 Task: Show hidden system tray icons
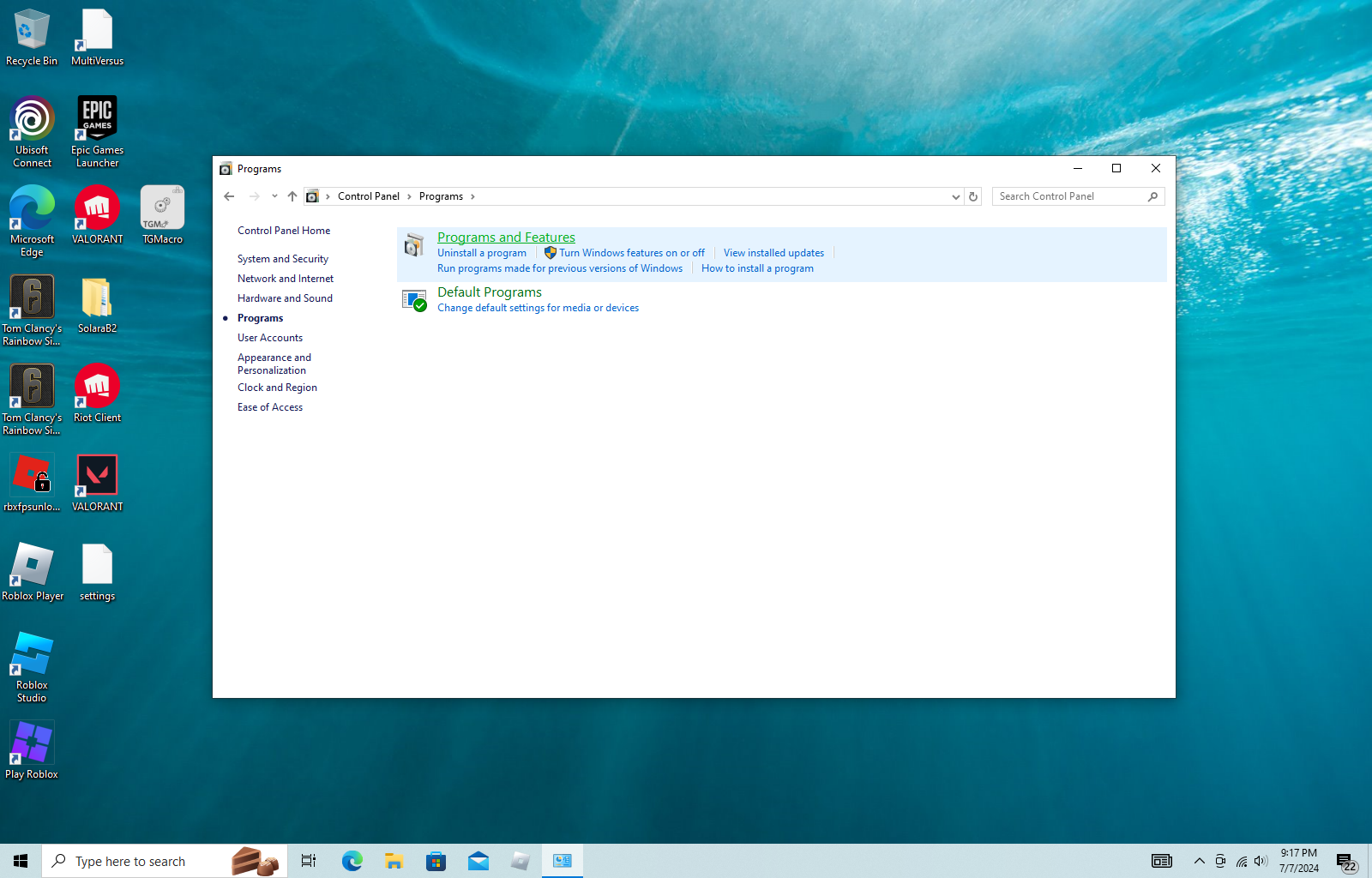pos(1199,861)
